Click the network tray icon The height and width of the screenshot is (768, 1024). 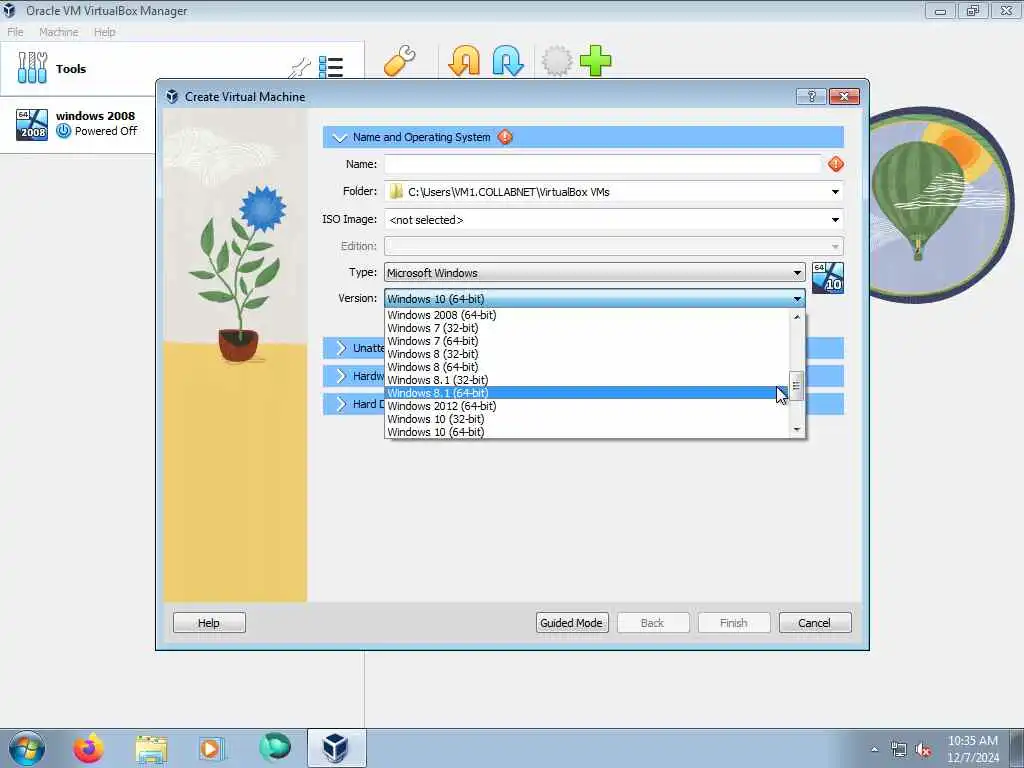coord(899,750)
